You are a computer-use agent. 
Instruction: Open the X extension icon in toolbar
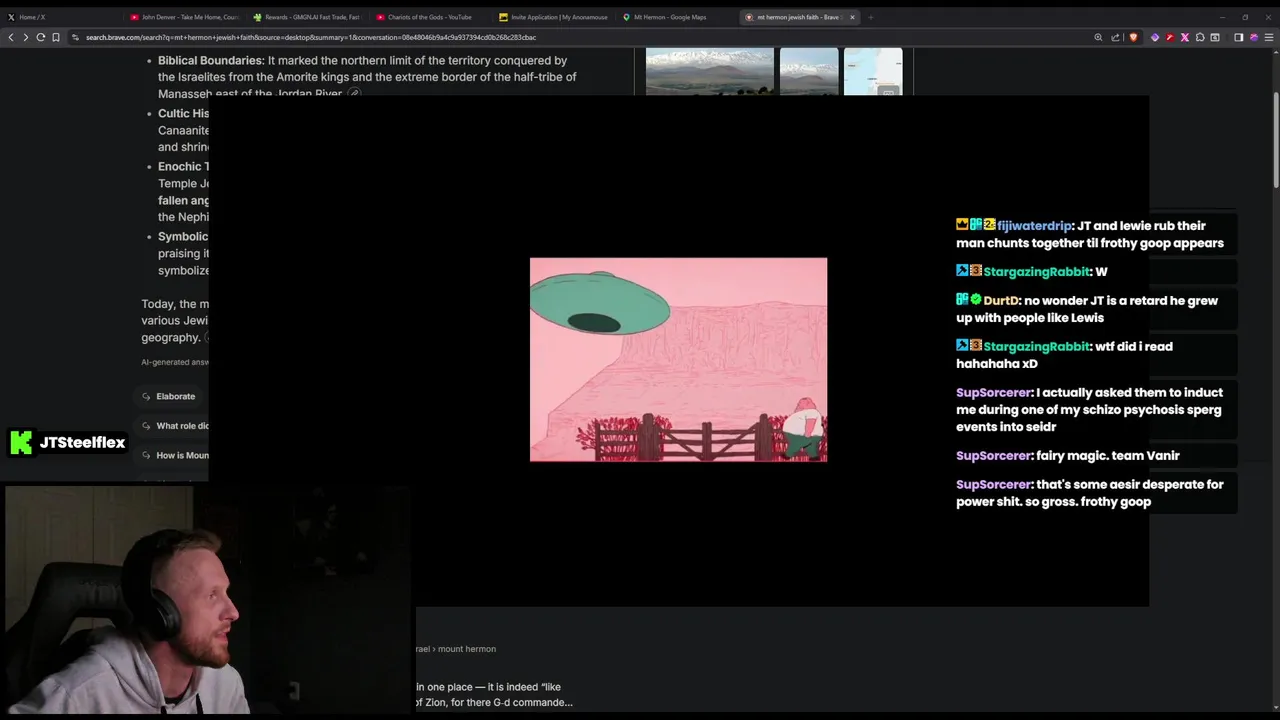click(x=1185, y=37)
